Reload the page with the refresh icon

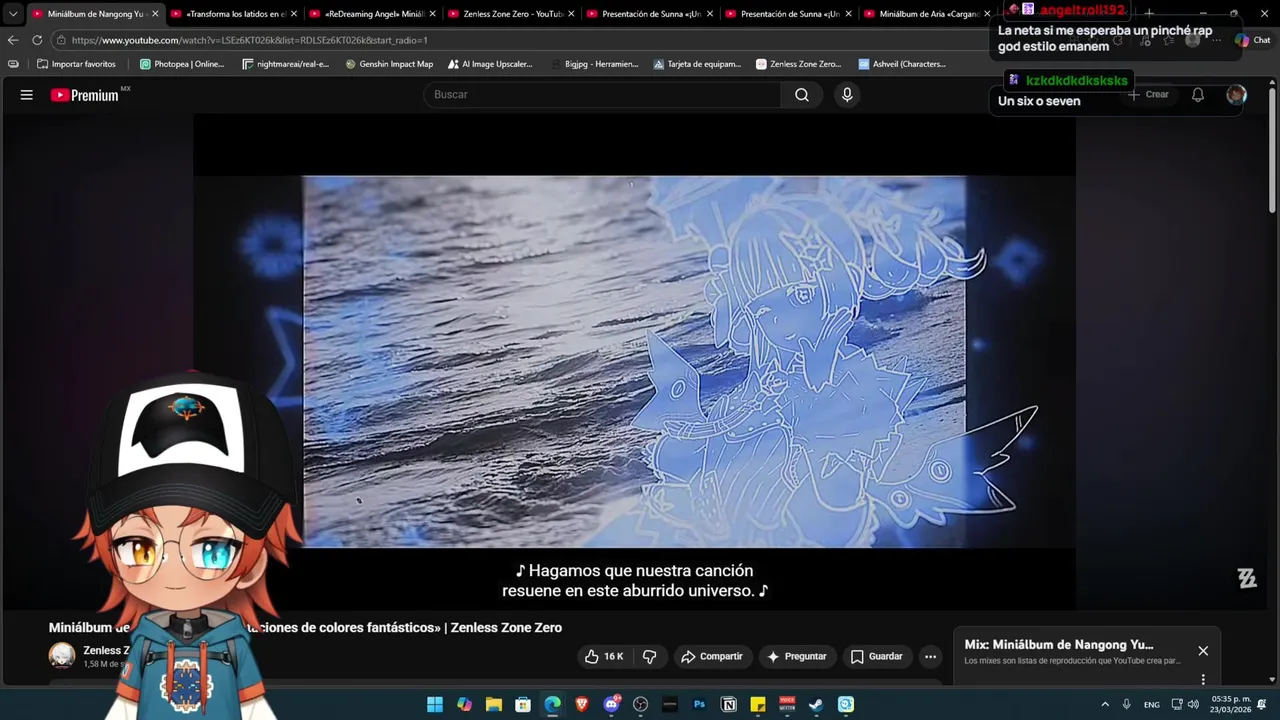point(37,40)
